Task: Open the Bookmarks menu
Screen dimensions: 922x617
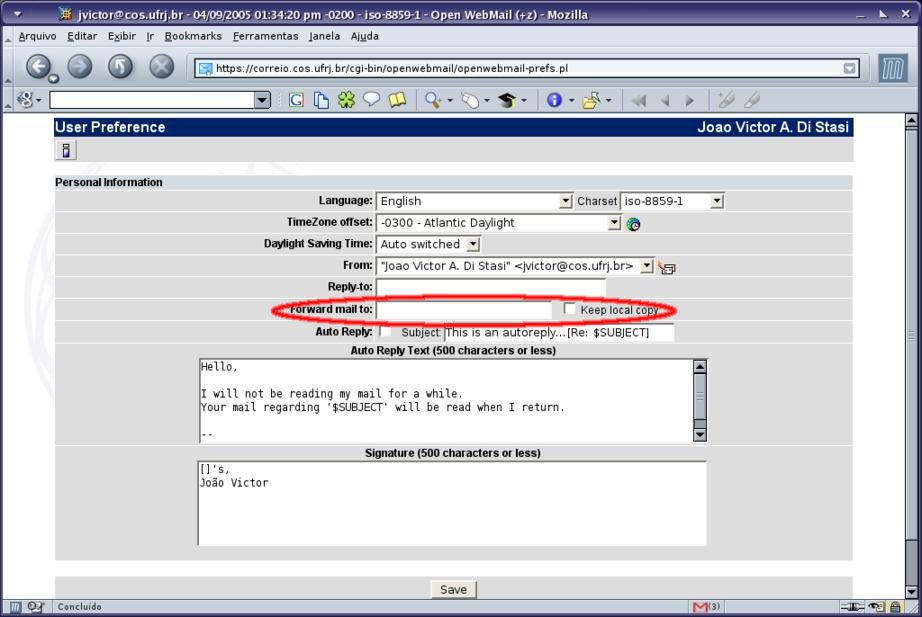Action: 193,36
